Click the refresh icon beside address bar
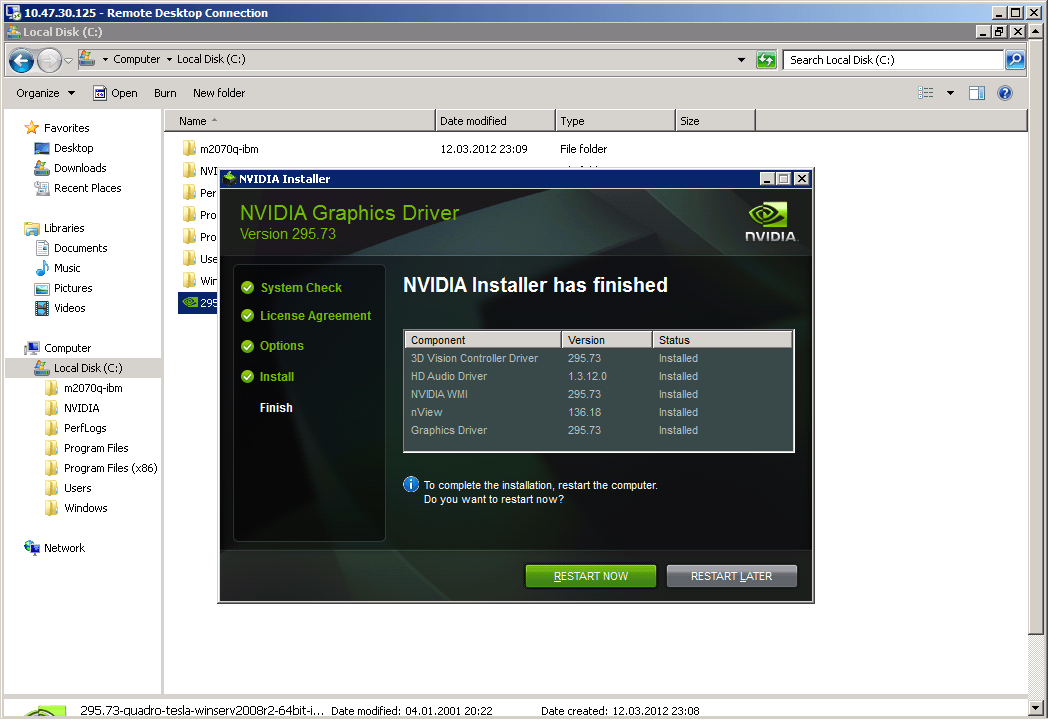 click(766, 60)
